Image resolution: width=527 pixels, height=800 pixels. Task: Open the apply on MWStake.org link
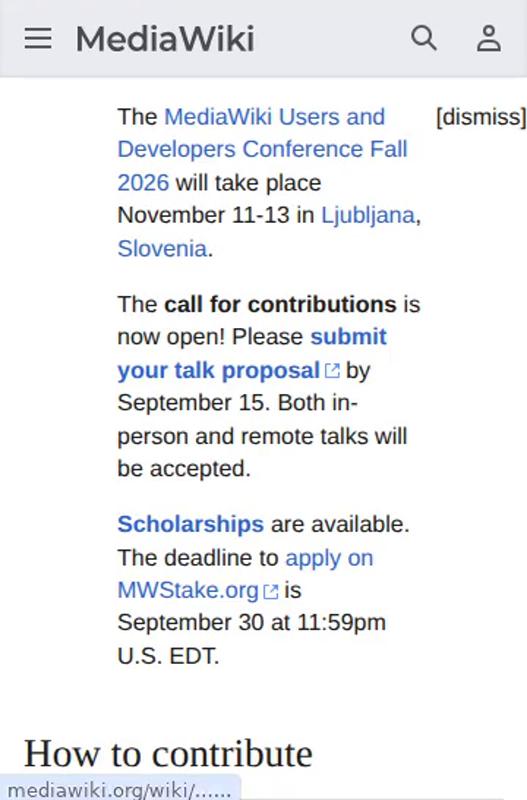pos(245,574)
